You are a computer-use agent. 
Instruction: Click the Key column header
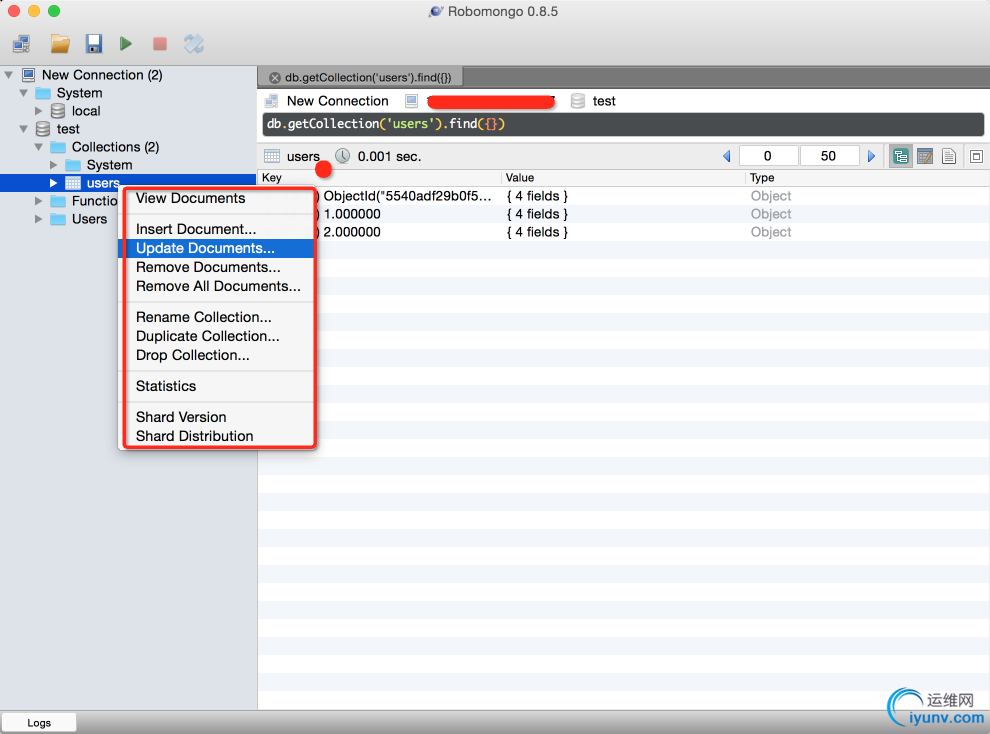(x=380, y=178)
